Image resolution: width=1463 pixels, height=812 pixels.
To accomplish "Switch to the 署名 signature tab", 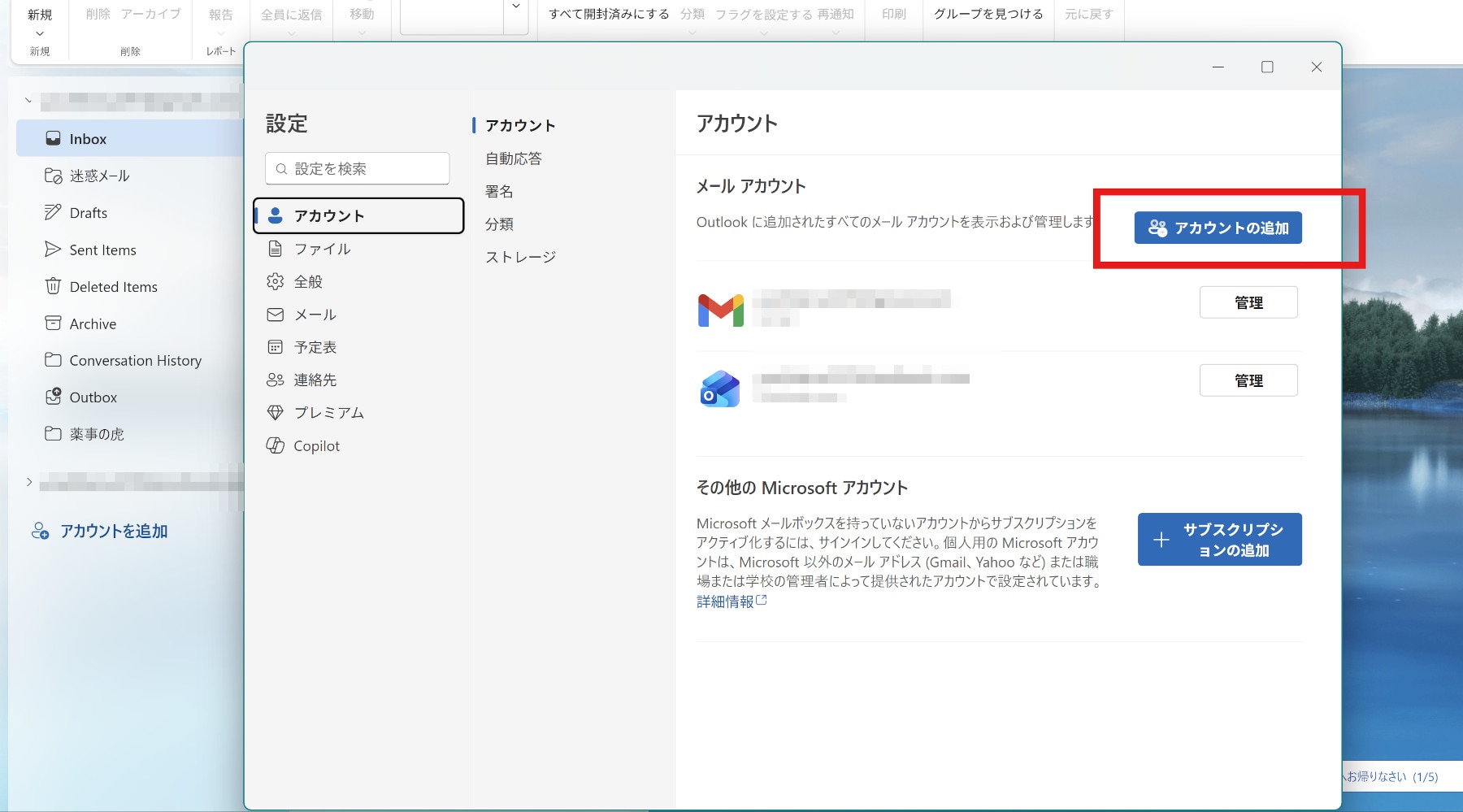I will pyautogui.click(x=499, y=192).
